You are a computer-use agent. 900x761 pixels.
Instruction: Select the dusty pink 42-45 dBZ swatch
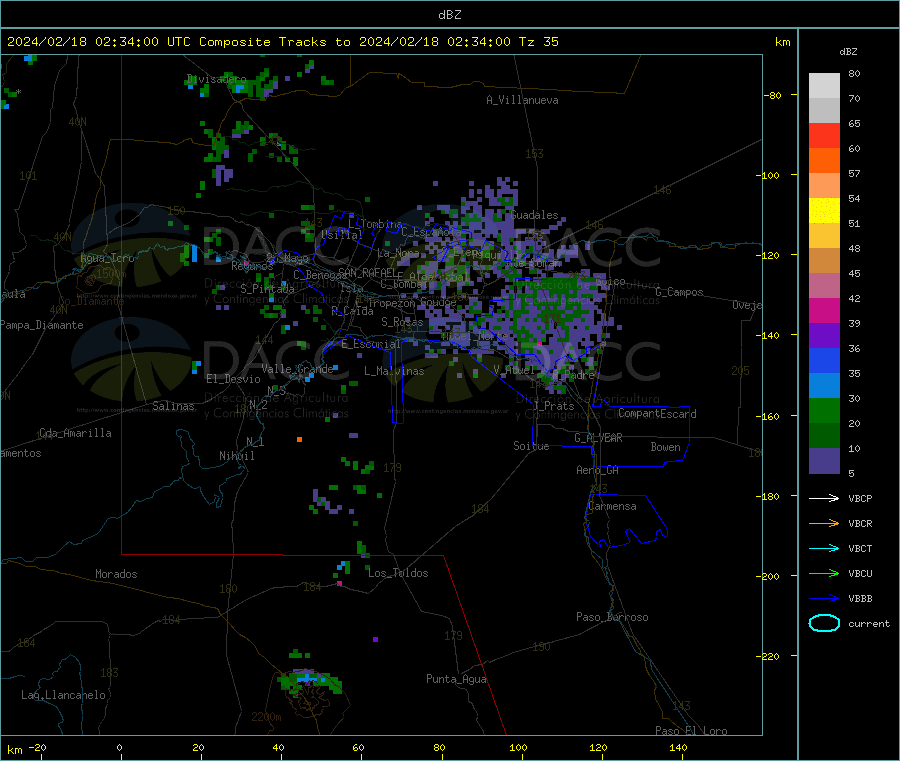tap(824, 285)
